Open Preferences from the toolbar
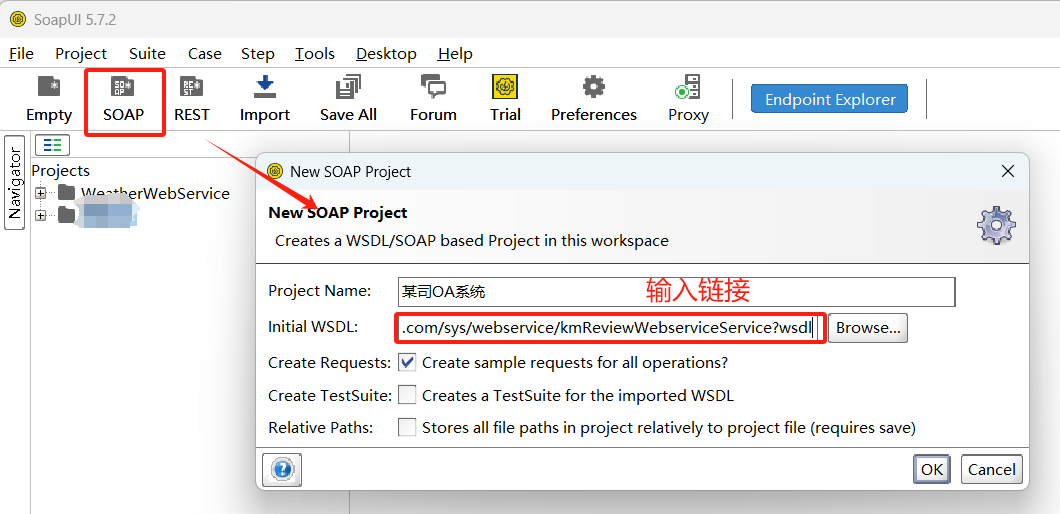Image resolution: width=1060 pixels, height=514 pixels. 594,100
